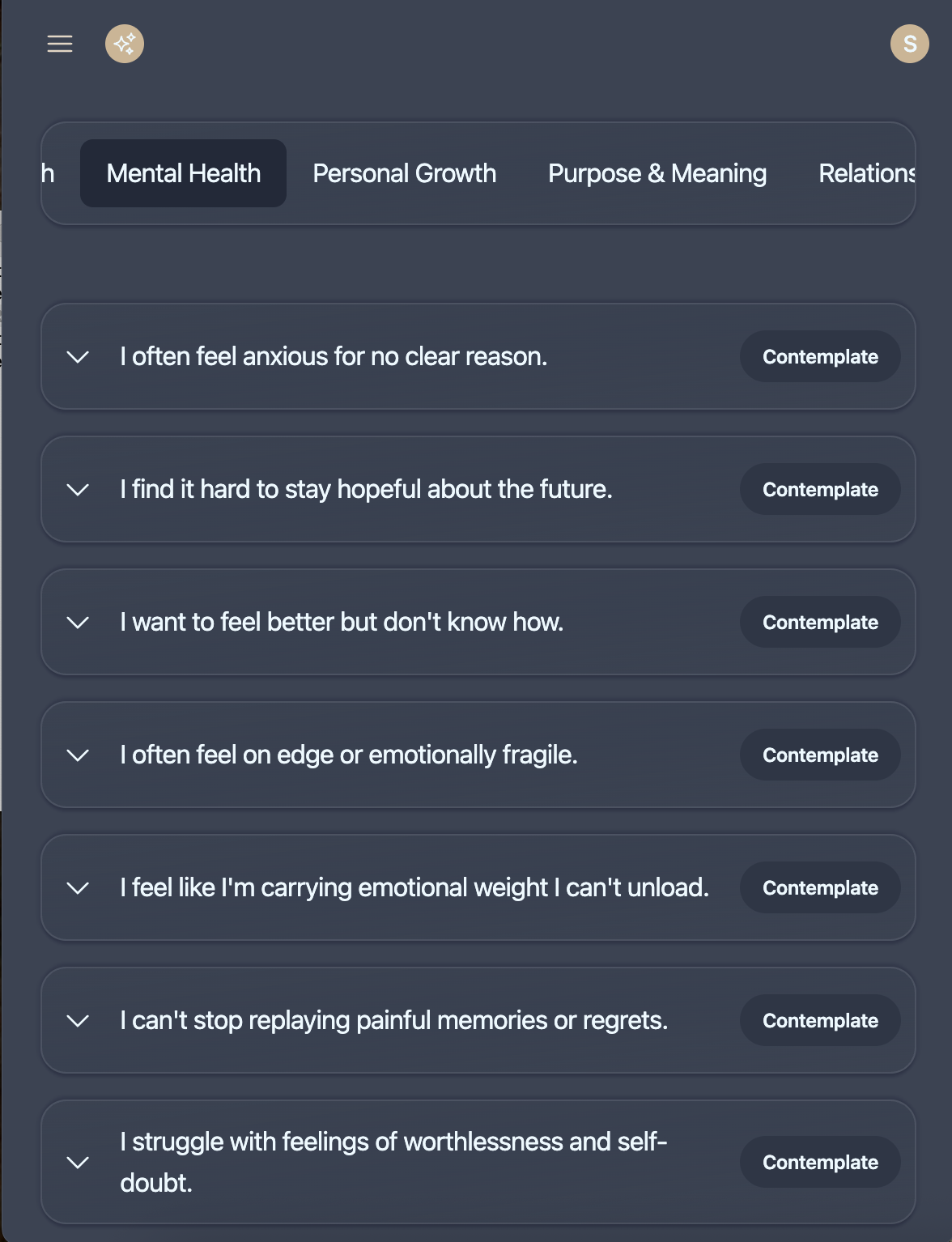952x1242 pixels.
Task: Expand the hard to stay hopeful prompt
Action: [x=79, y=489]
